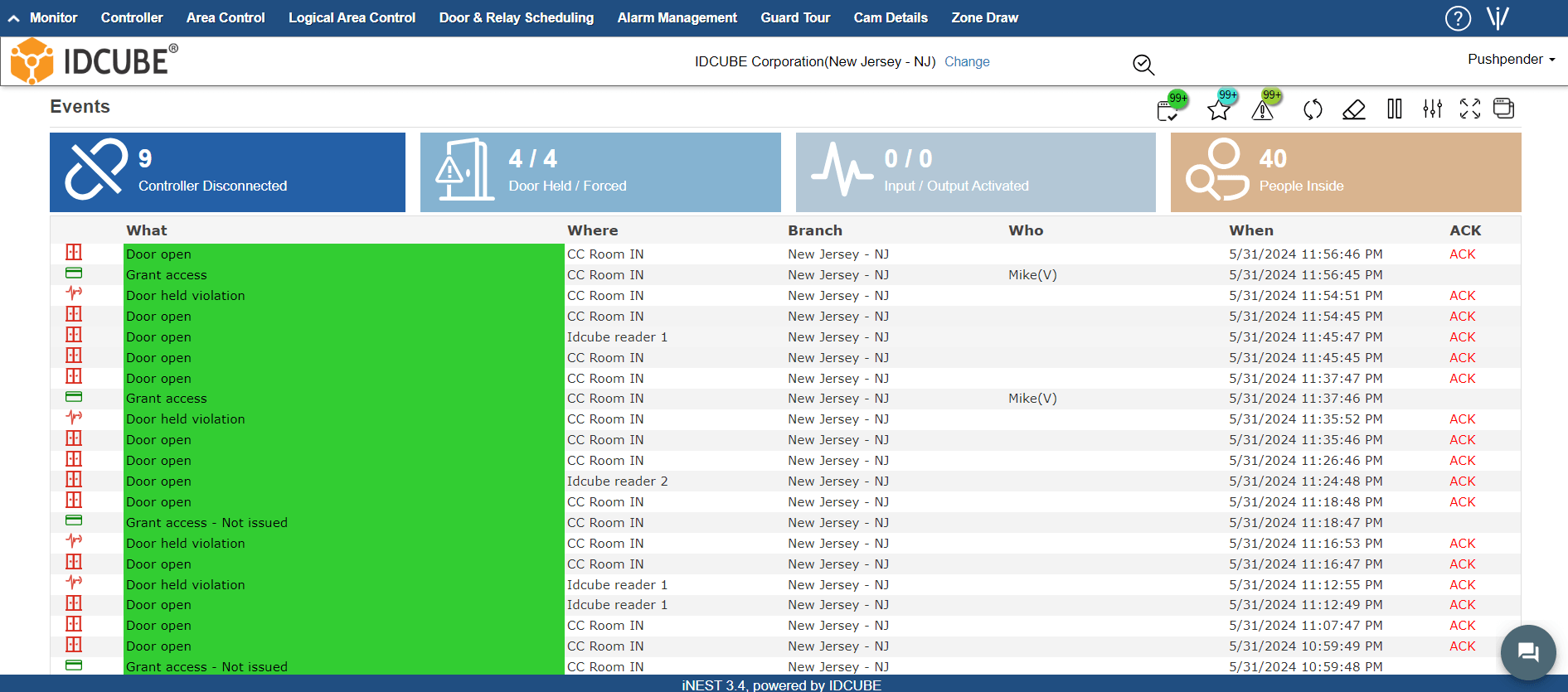Acknowledge the 11:56:46 PM Door open event
Image resolution: width=1568 pixels, height=692 pixels.
pyautogui.click(x=1462, y=254)
